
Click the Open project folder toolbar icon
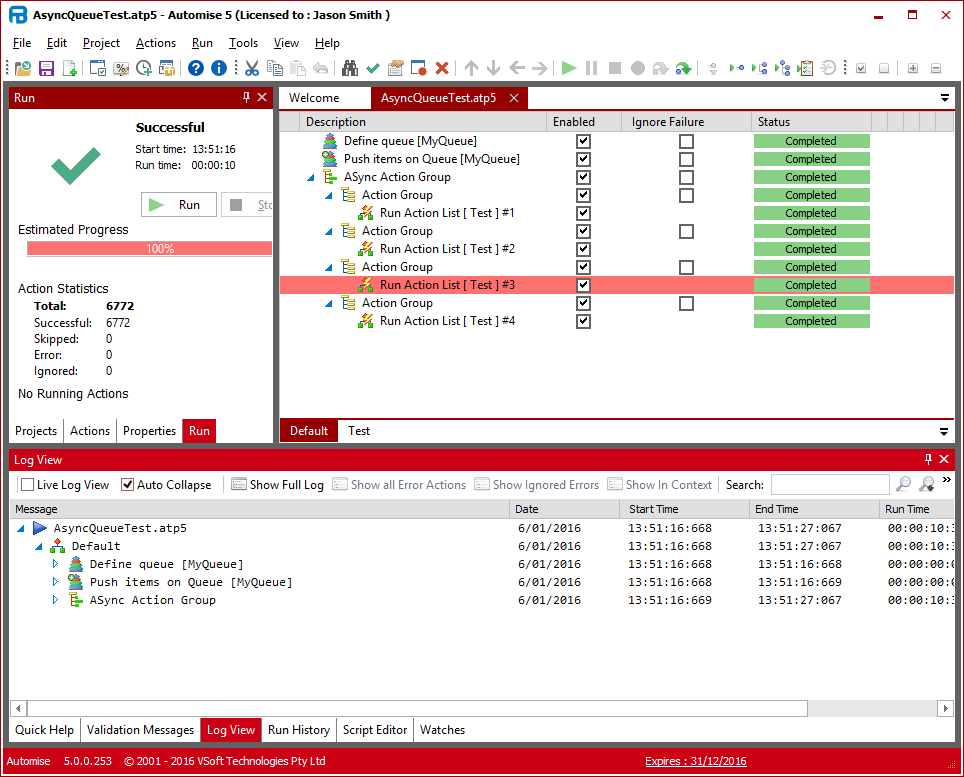tap(23, 68)
